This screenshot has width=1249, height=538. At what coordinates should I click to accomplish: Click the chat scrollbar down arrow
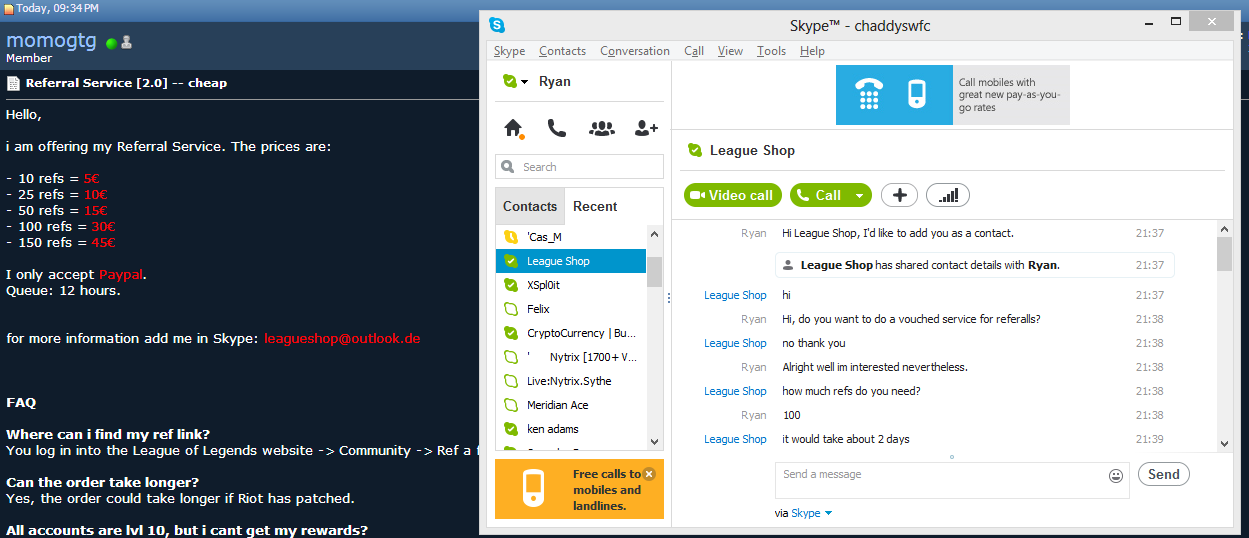click(x=1224, y=443)
